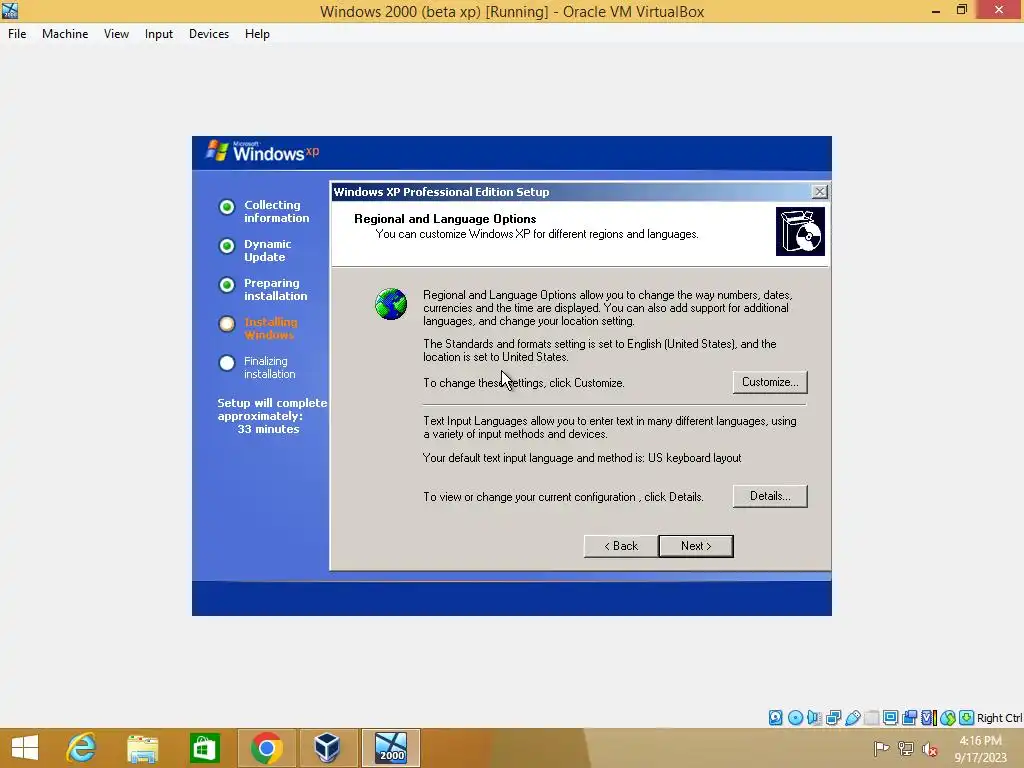This screenshot has width=1024, height=768.
Task: Click the recording indicator icon
Action: [x=909, y=718]
